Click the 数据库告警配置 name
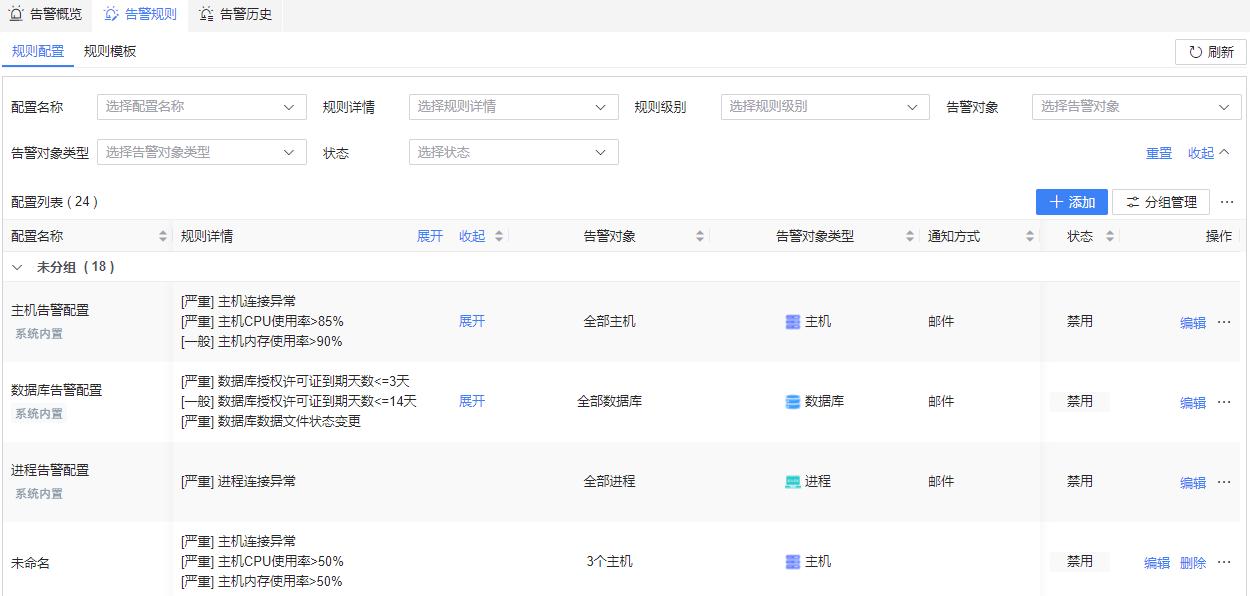 click(x=57, y=391)
